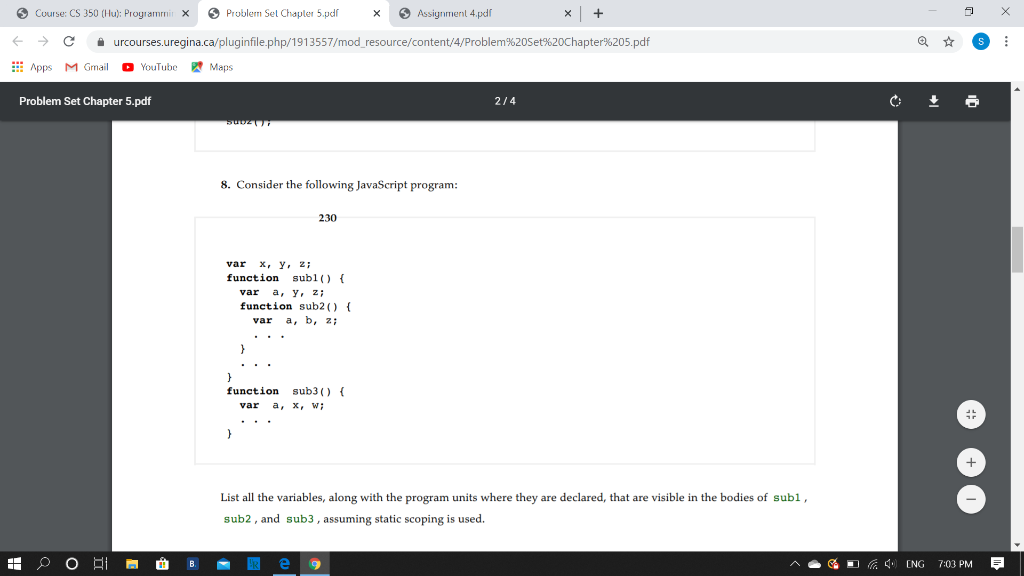
Task: Open Microsoft Edge from the taskbar
Action: point(284,563)
